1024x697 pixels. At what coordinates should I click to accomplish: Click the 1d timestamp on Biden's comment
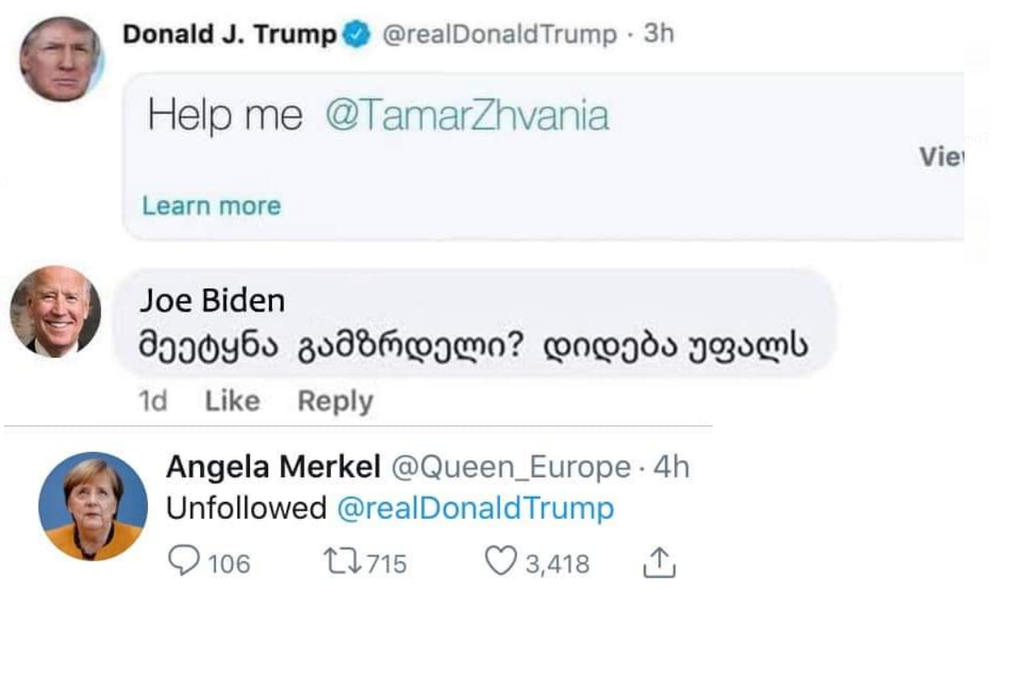click(153, 401)
